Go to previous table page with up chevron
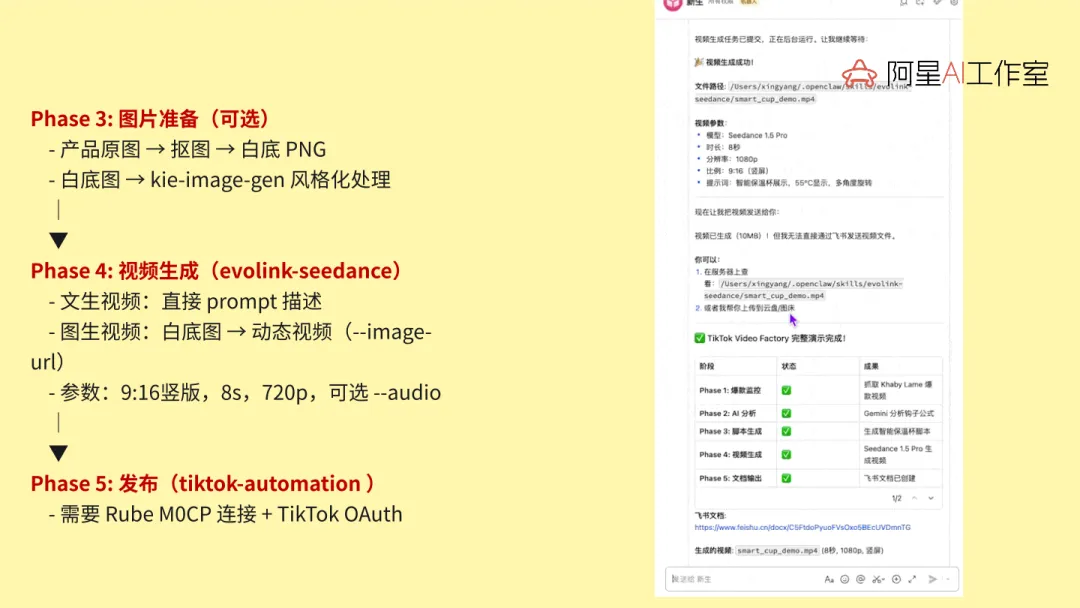Screen dimensions: 1080x608 (x=915, y=498)
